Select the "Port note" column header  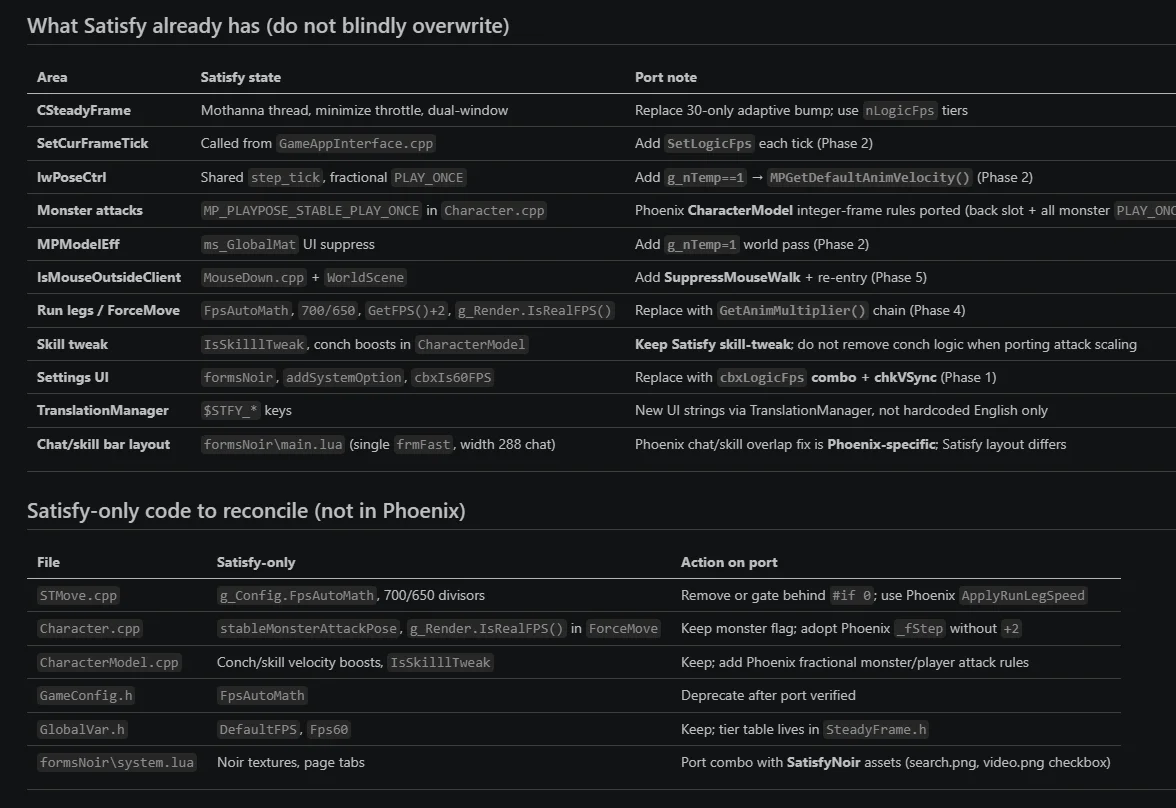pos(666,77)
